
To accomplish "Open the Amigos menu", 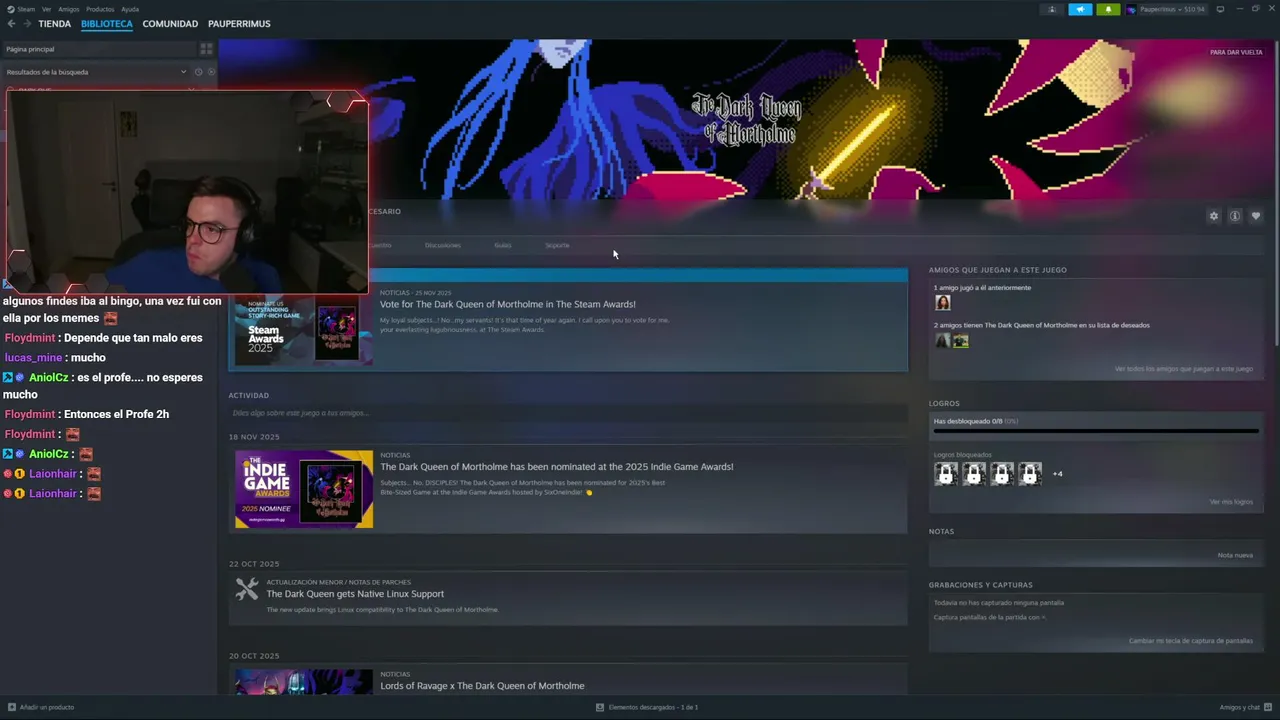I will [x=68, y=9].
